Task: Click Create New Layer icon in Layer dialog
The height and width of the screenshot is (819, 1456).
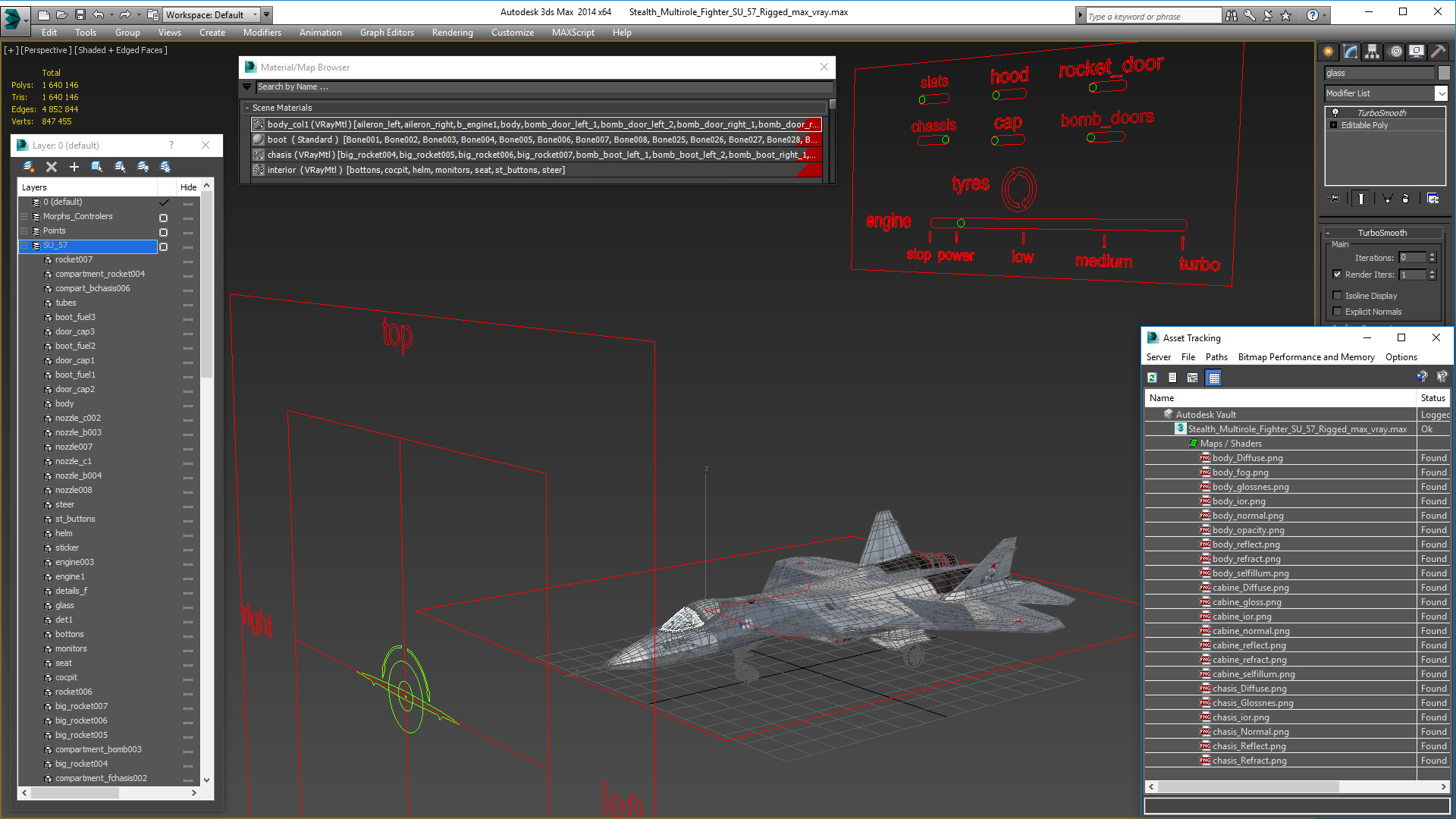Action: (x=29, y=167)
